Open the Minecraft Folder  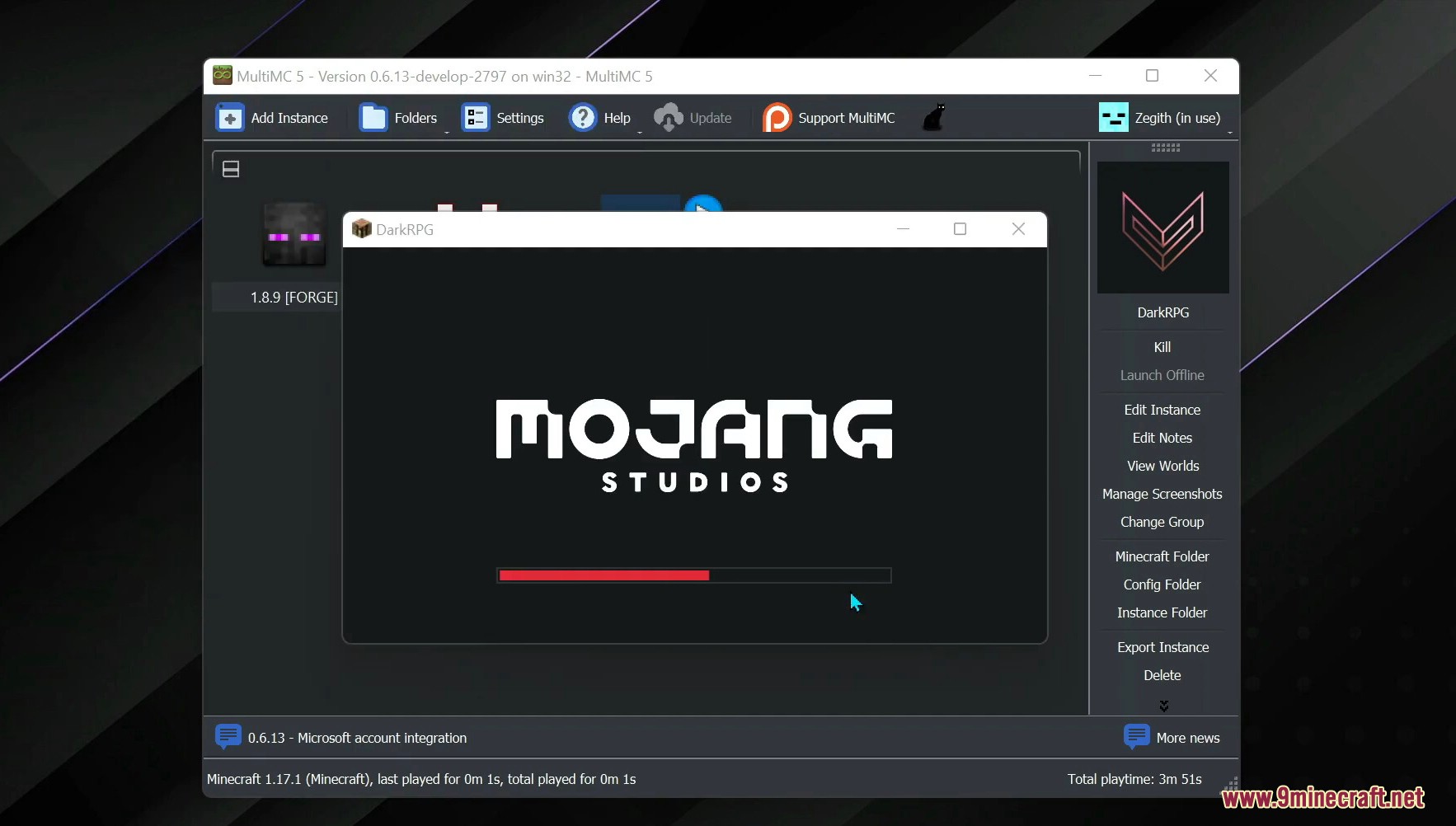click(x=1162, y=556)
